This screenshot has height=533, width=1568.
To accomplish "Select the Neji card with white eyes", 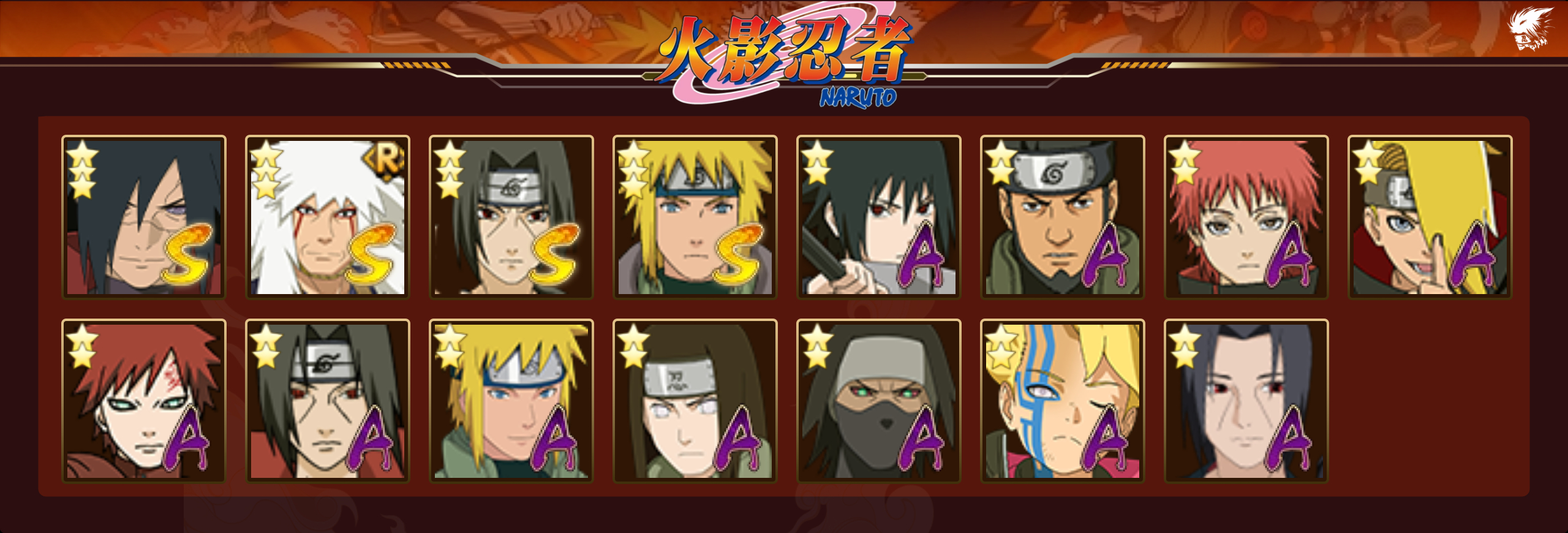I will tap(695, 401).
